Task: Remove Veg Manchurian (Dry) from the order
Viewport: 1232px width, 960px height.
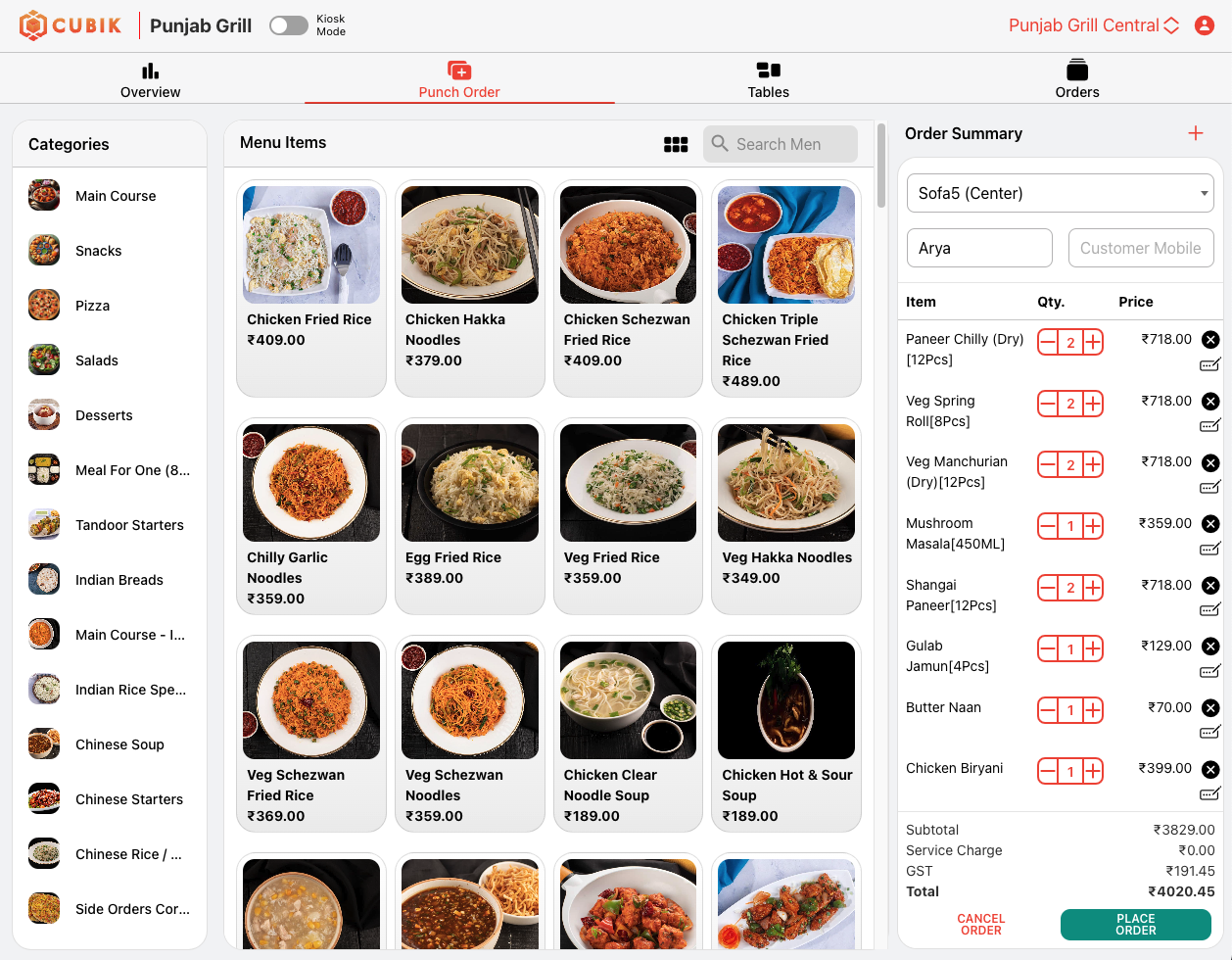Action: [1210, 462]
